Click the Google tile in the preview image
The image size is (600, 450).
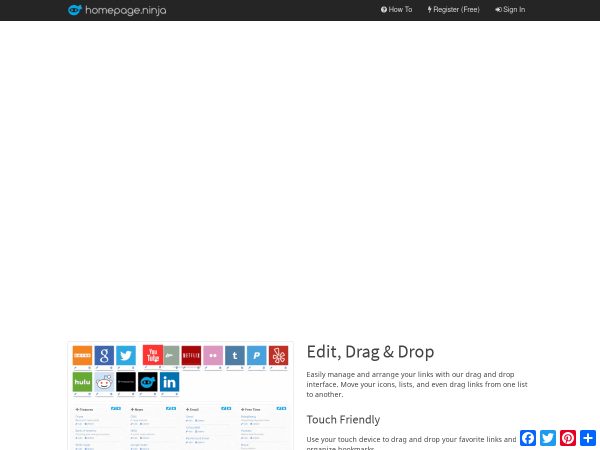coord(104,355)
